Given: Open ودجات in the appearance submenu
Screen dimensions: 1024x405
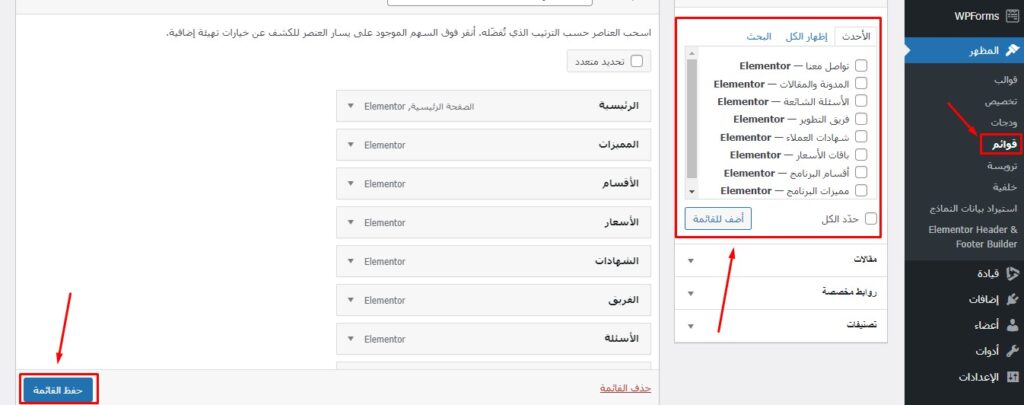Looking at the screenshot, I should 1004,122.
